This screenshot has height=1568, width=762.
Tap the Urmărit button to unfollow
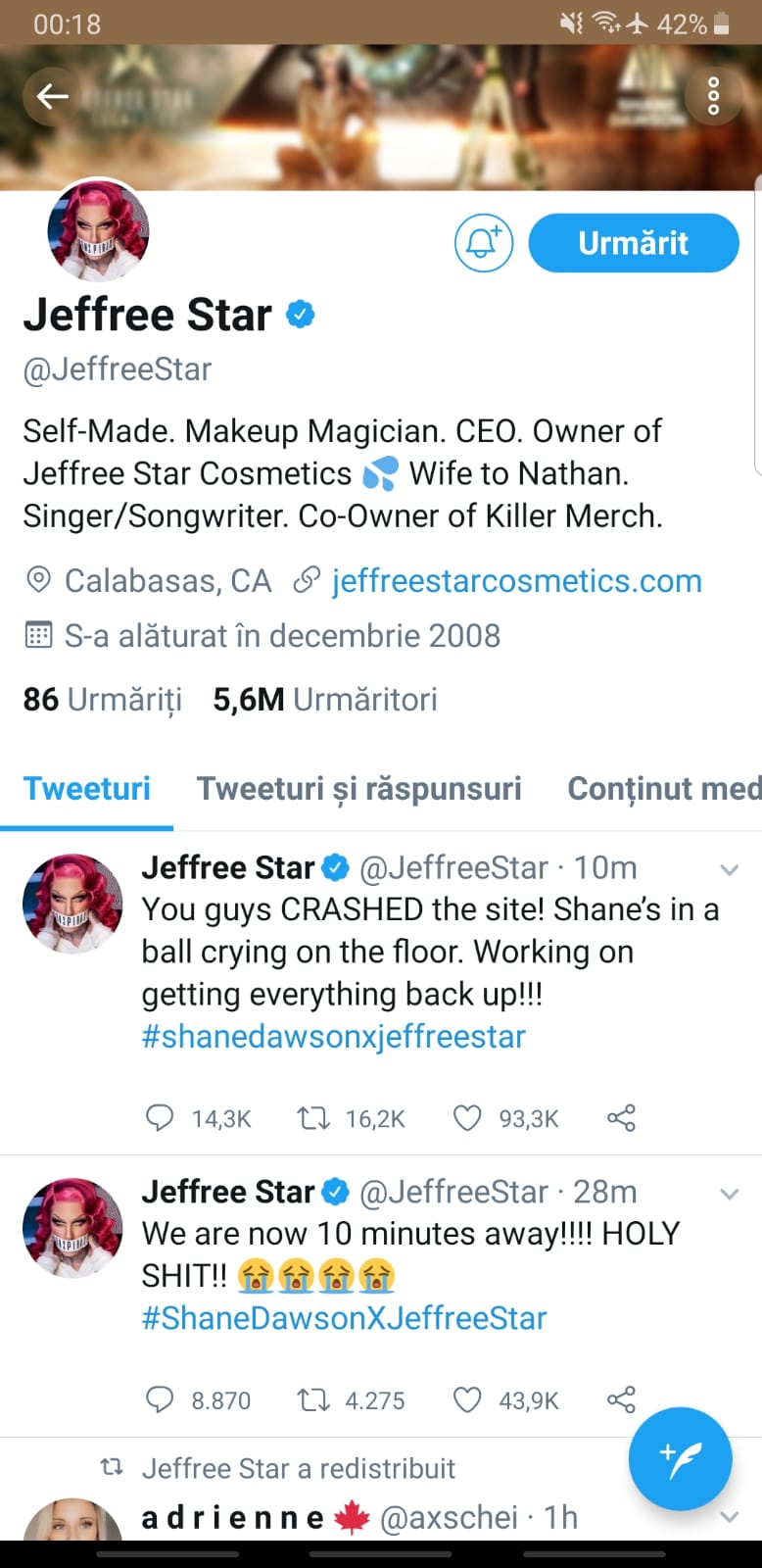(x=633, y=242)
